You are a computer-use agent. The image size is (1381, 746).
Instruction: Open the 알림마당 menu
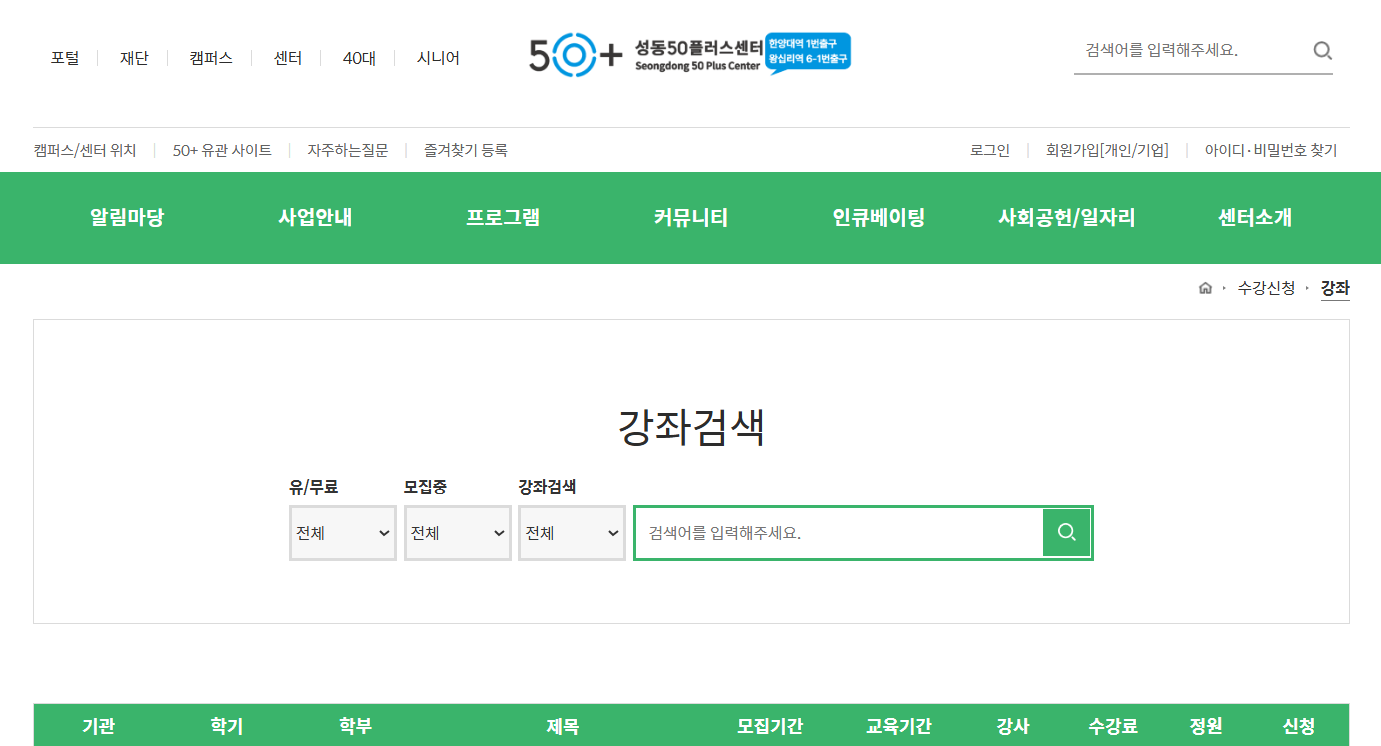coord(127,218)
